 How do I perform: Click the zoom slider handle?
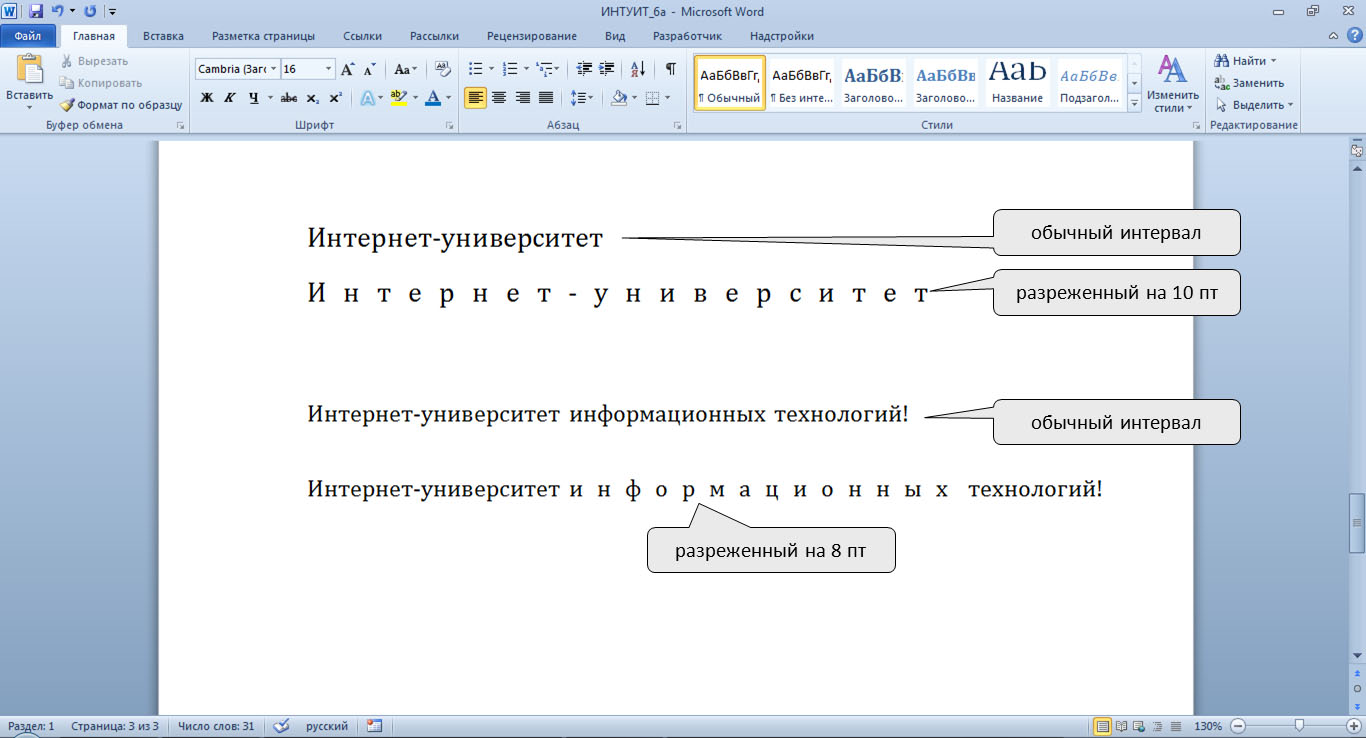coord(1298,726)
